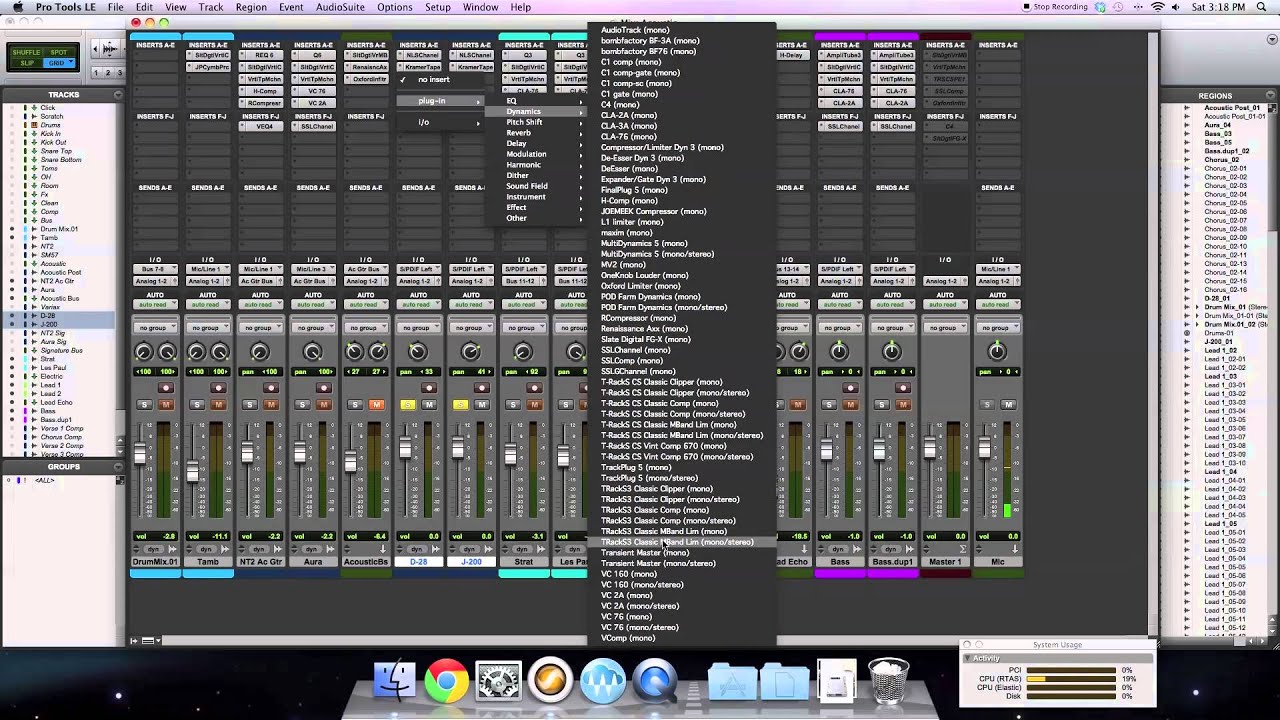Click the zoom toggle waveform icon in the toolbar
Image resolution: width=1280 pixels, height=720 pixels.
click(x=108, y=48)
